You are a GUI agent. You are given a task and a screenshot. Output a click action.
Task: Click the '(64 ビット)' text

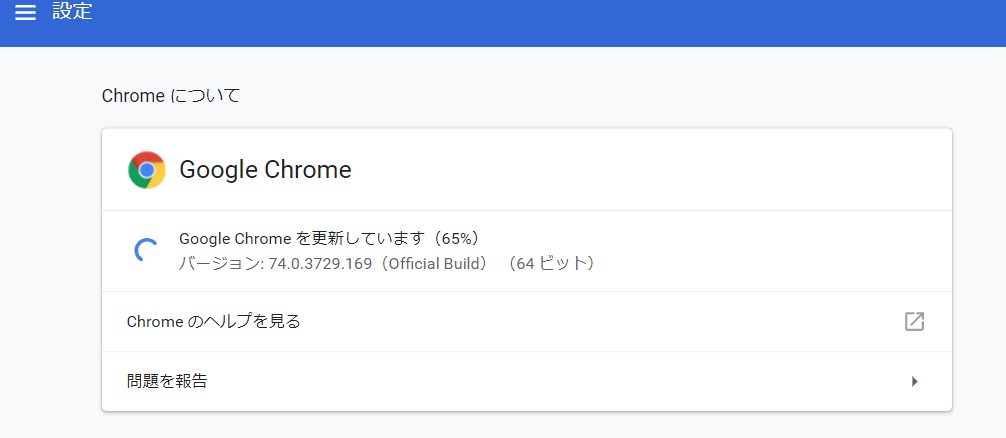pyautogui.click(x=552, y=264)
